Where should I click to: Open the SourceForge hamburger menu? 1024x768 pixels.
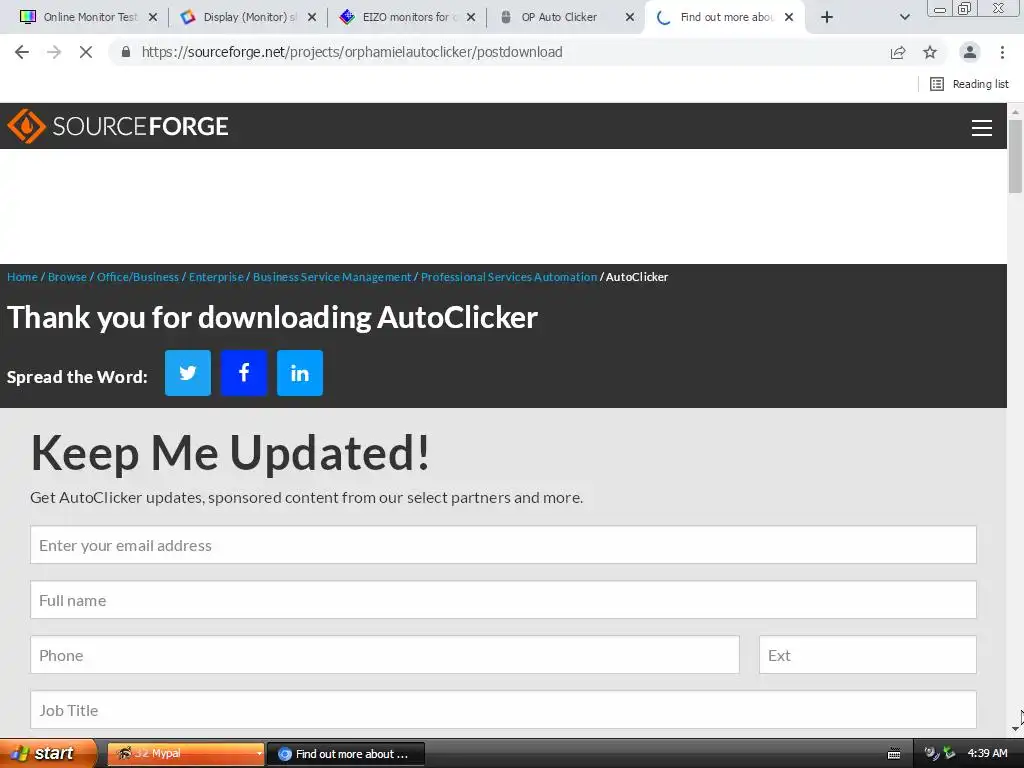(x=982, y=128)
